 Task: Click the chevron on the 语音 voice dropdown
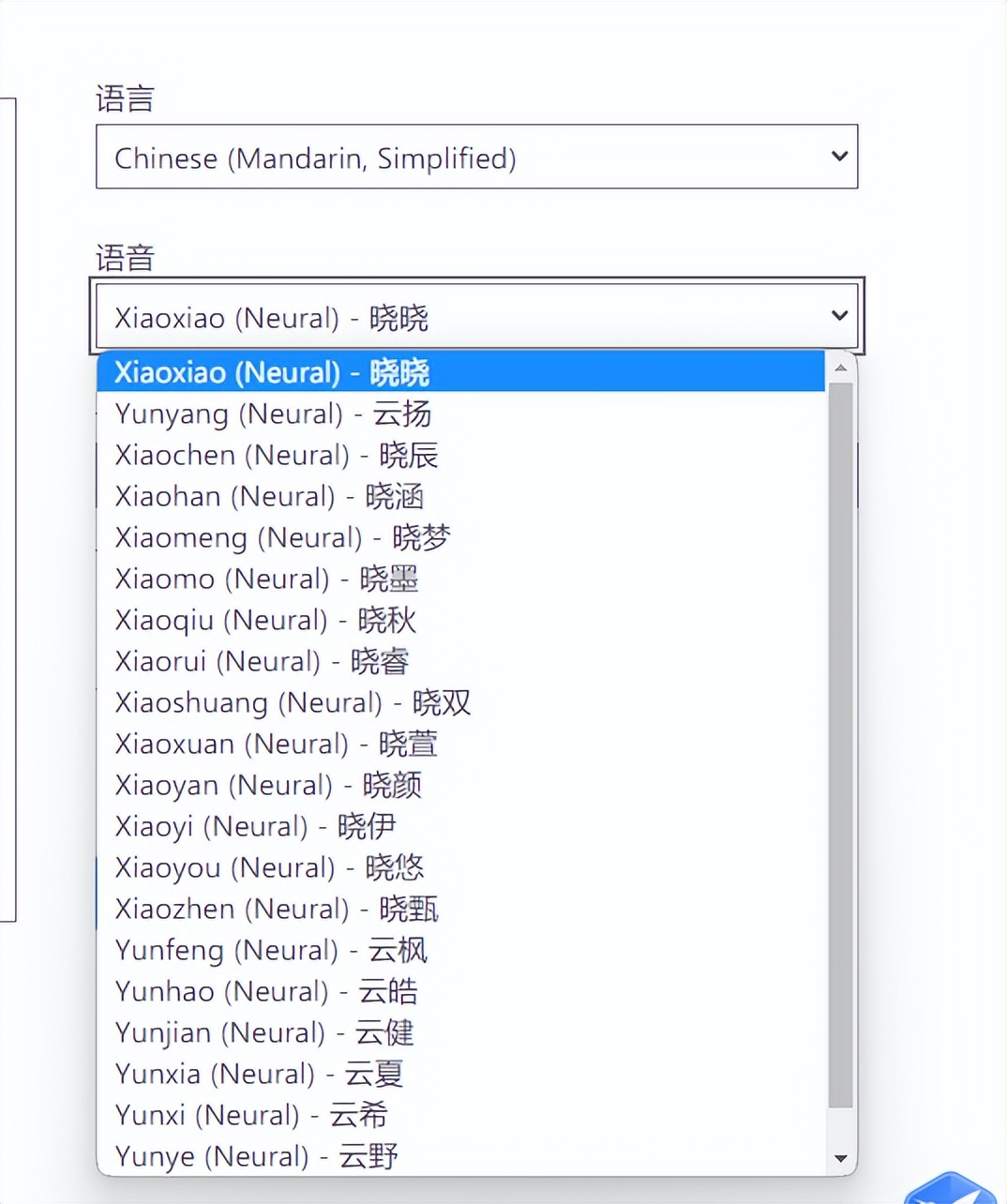(837, 316)
